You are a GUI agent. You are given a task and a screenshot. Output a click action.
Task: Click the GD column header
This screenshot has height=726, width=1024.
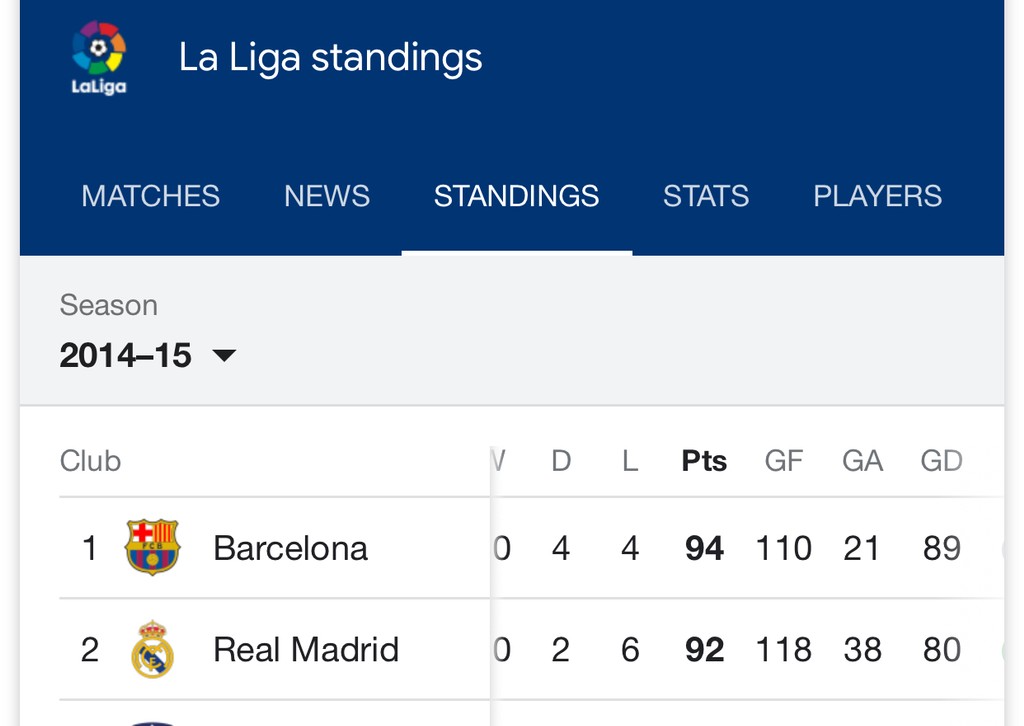(x=941, y=461)
